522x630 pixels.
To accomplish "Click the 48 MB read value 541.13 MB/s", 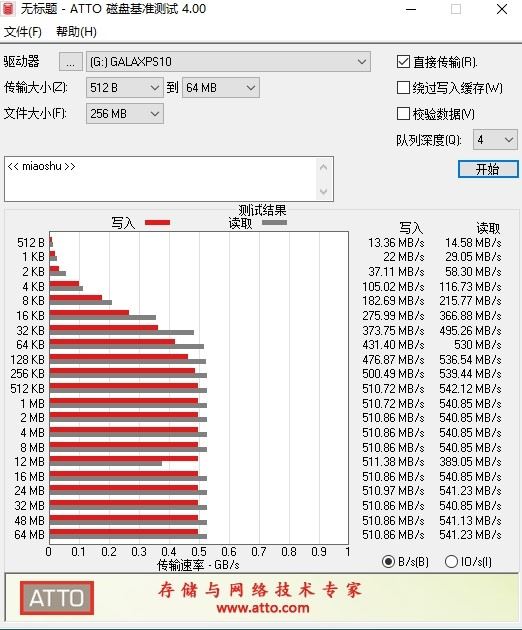I will click(470, 520).
